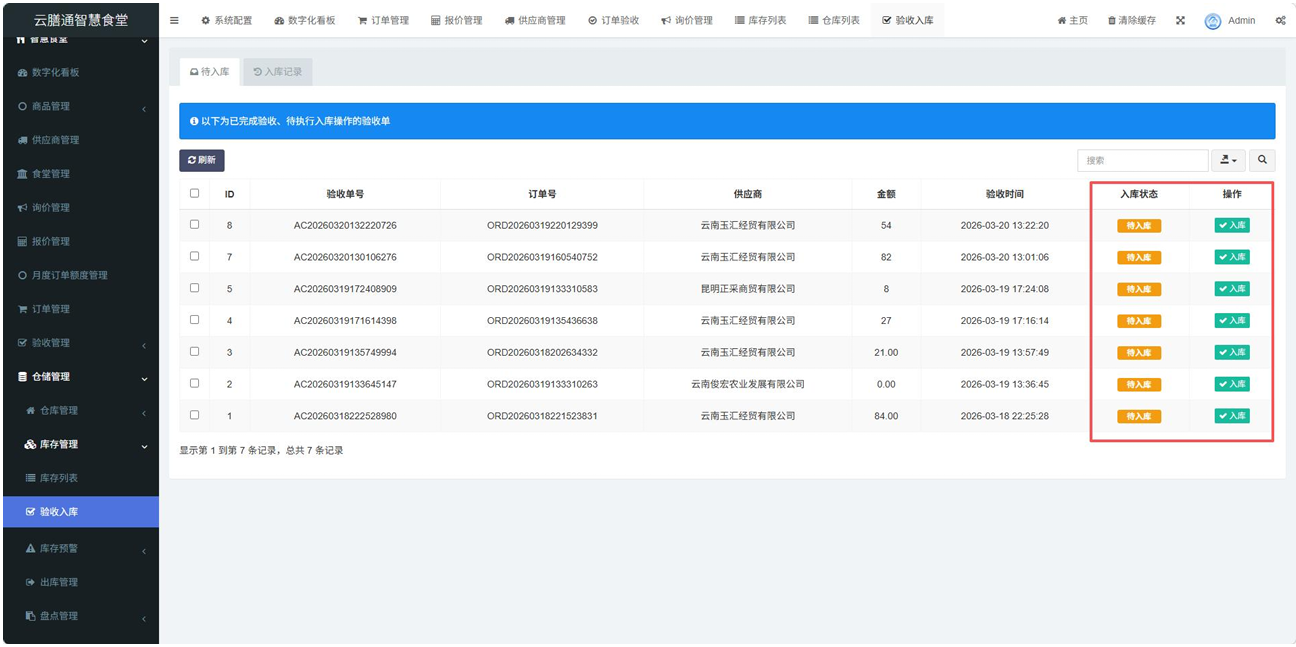The image size is (1296, 647).
Task: Select the checkbox for row ID 1
Action: tap(194, 415)
